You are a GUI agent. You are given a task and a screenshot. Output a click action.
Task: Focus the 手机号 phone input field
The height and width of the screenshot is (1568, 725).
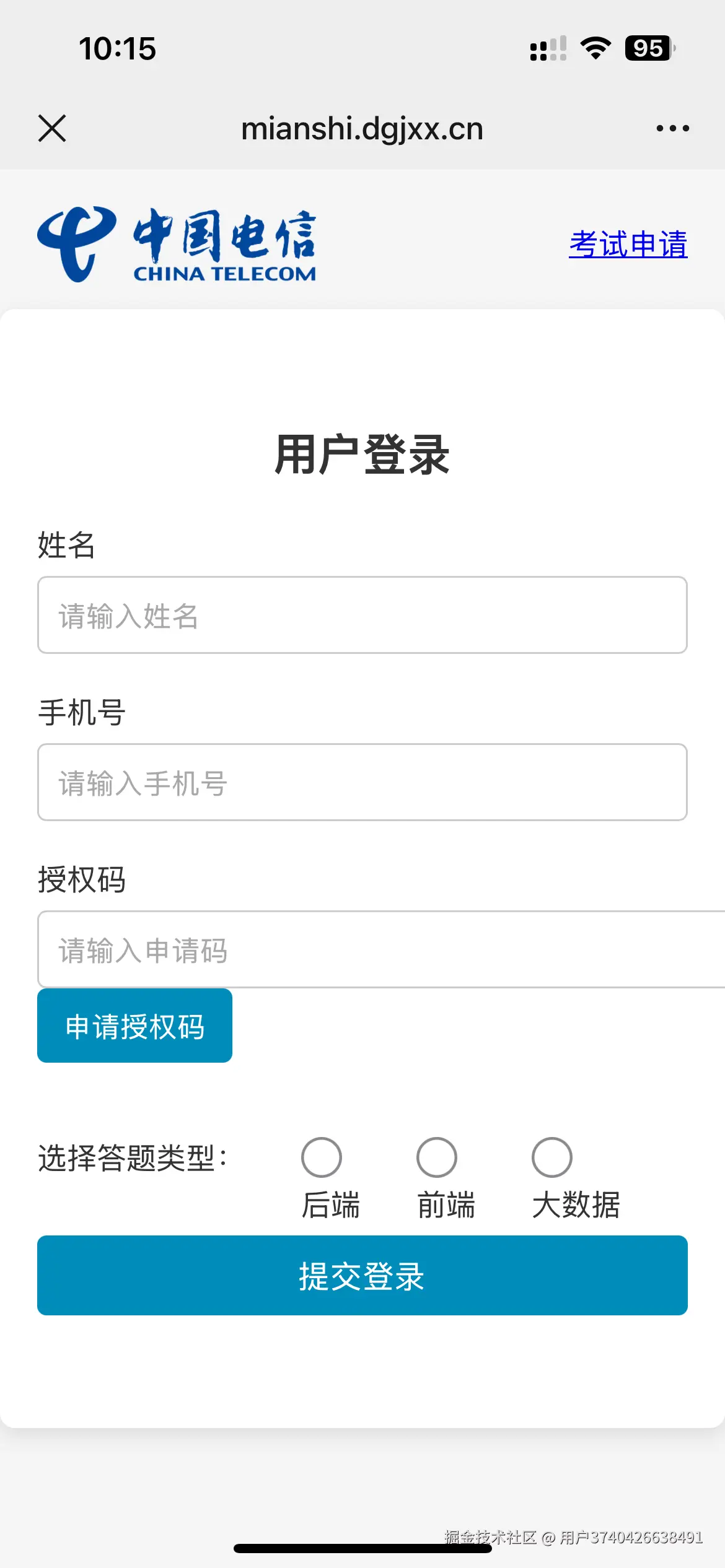pyautogui.click(x=362, y=782)
